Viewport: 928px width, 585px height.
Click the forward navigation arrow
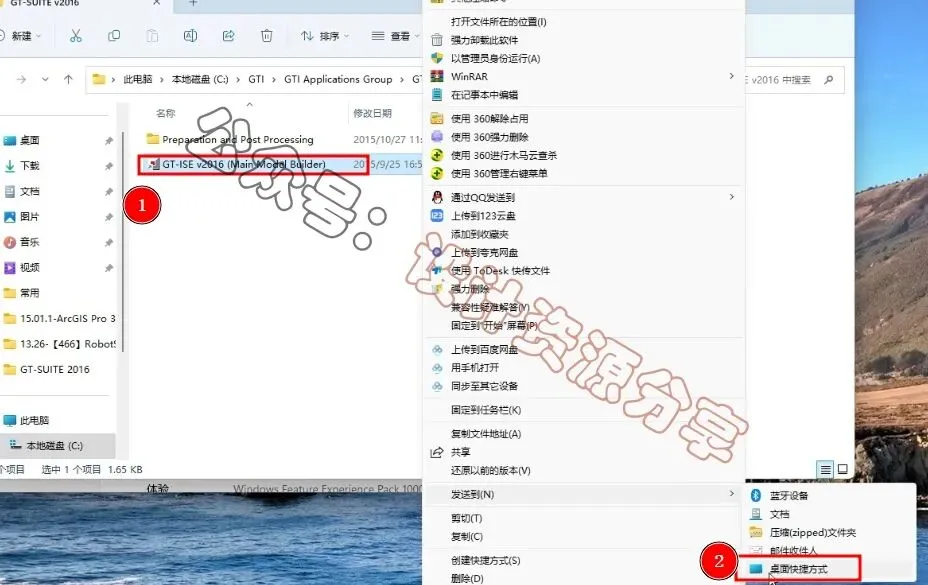(x=21, y=79)
